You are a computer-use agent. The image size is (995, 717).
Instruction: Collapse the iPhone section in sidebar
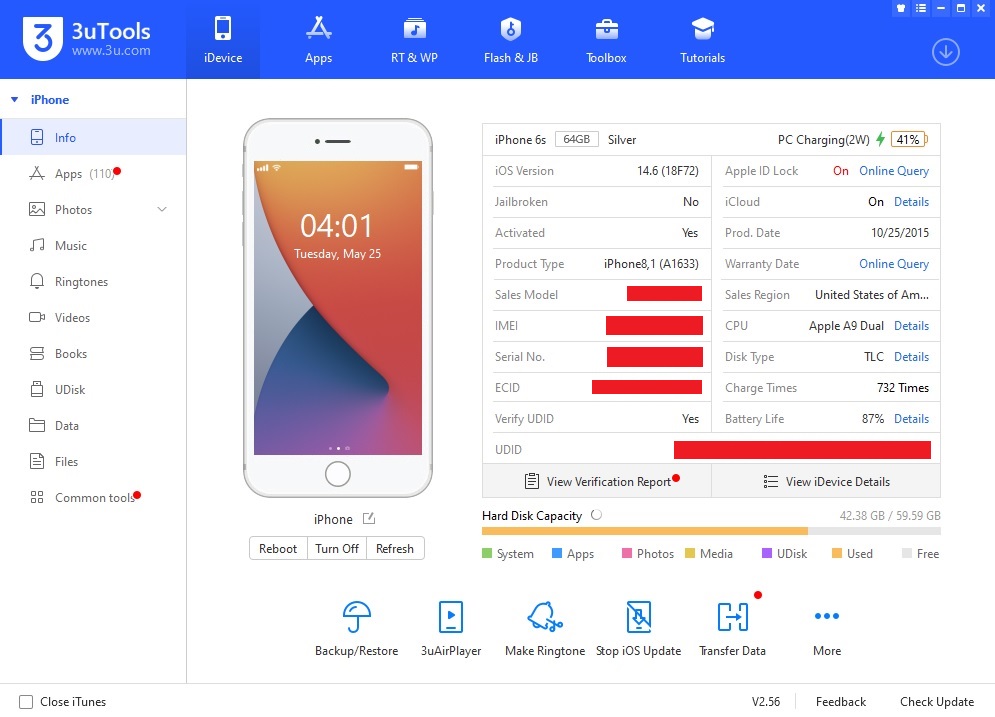click(14, 99)
